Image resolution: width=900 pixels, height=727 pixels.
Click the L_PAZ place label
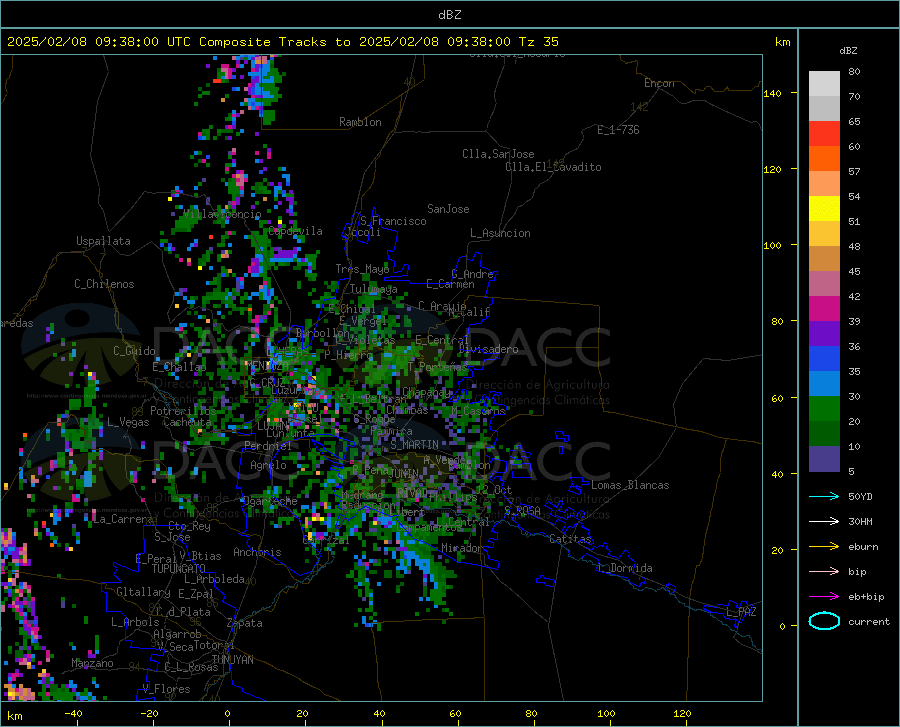741,612
